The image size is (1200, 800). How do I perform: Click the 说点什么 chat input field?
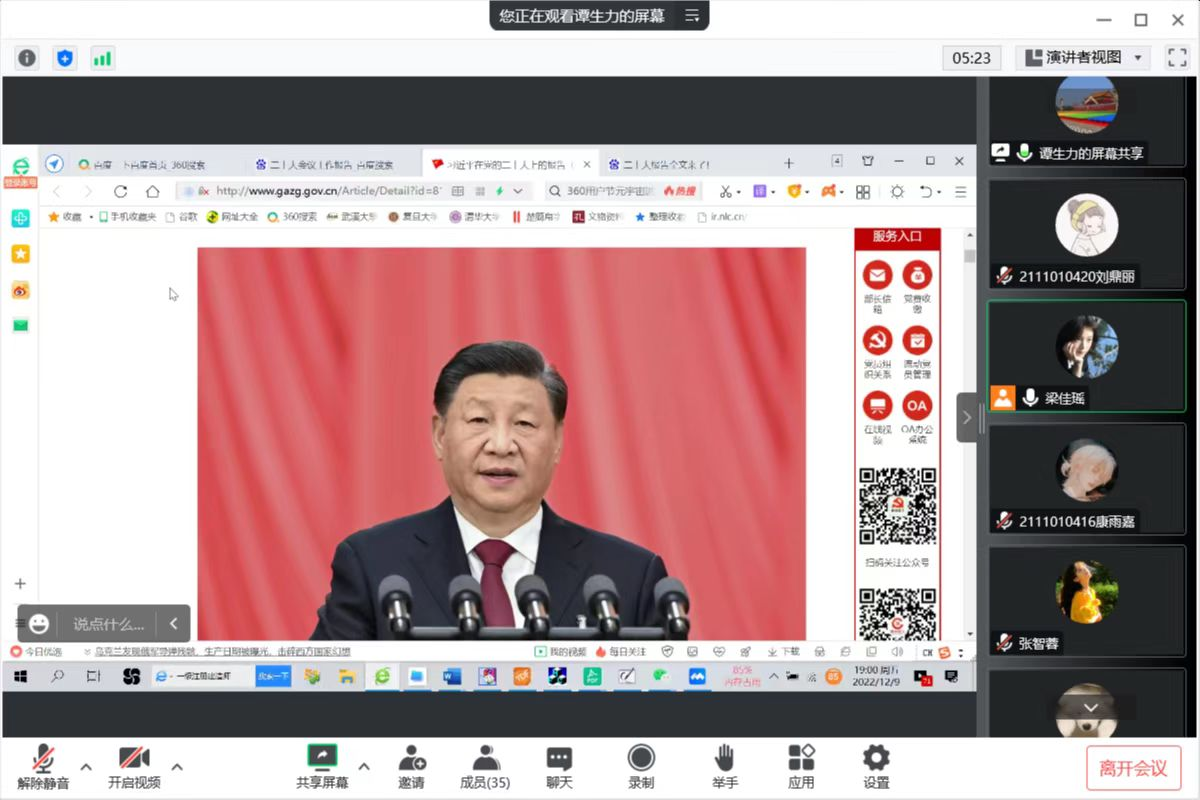[x=108, y=624]
